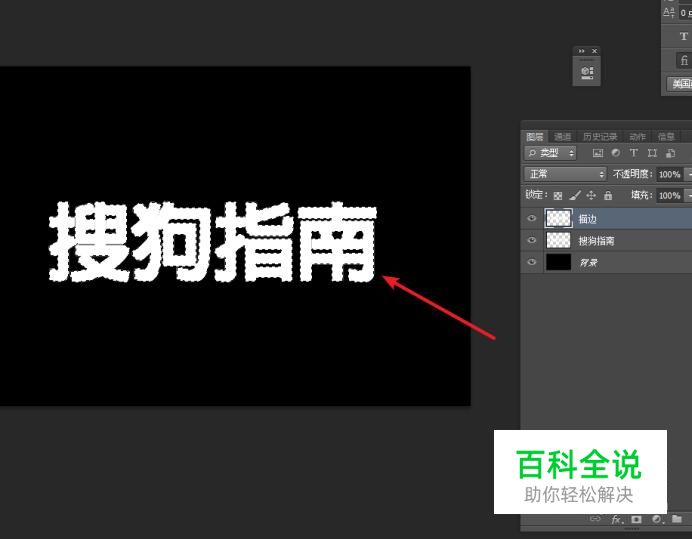692x539 pixels.
Task: Click the 背景 layer name
Action: (x=588, y=263)
